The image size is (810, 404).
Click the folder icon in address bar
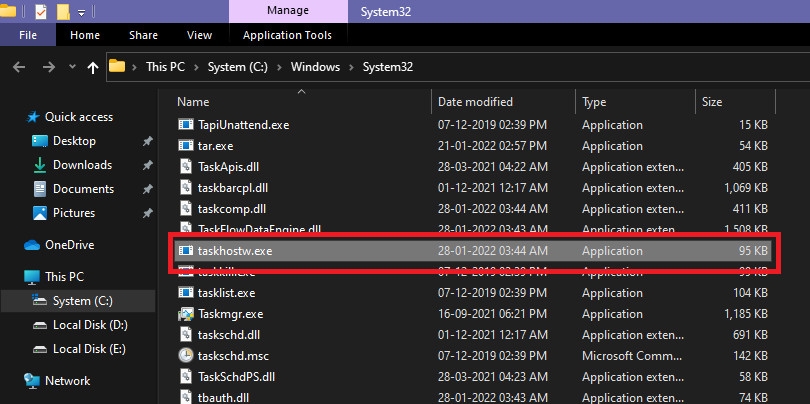(117, 66)
